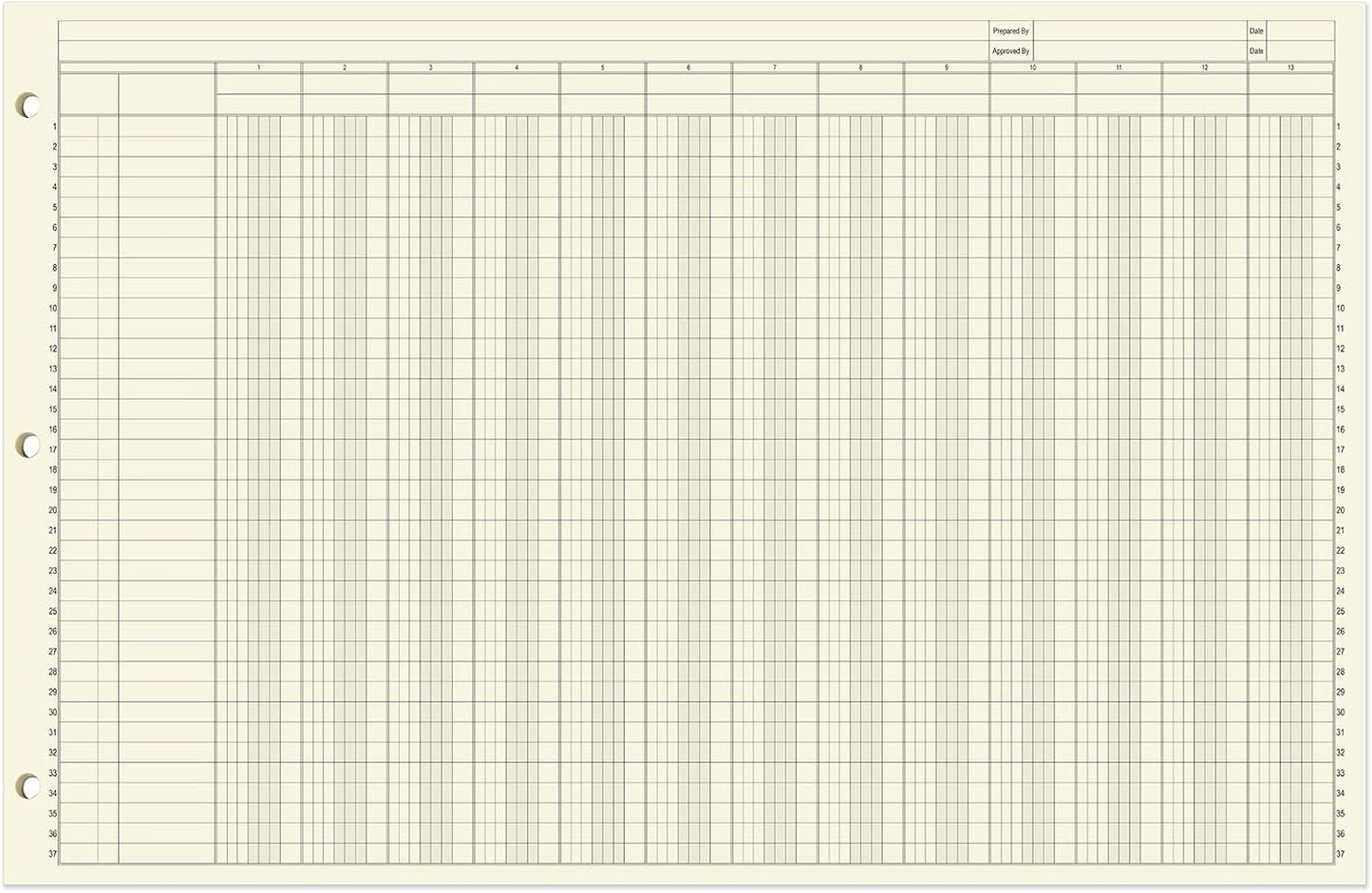The height and width of the screenshot is (893, 1372).
Task: Click row number 30 on the right margin
Action: pos(1339,712)
